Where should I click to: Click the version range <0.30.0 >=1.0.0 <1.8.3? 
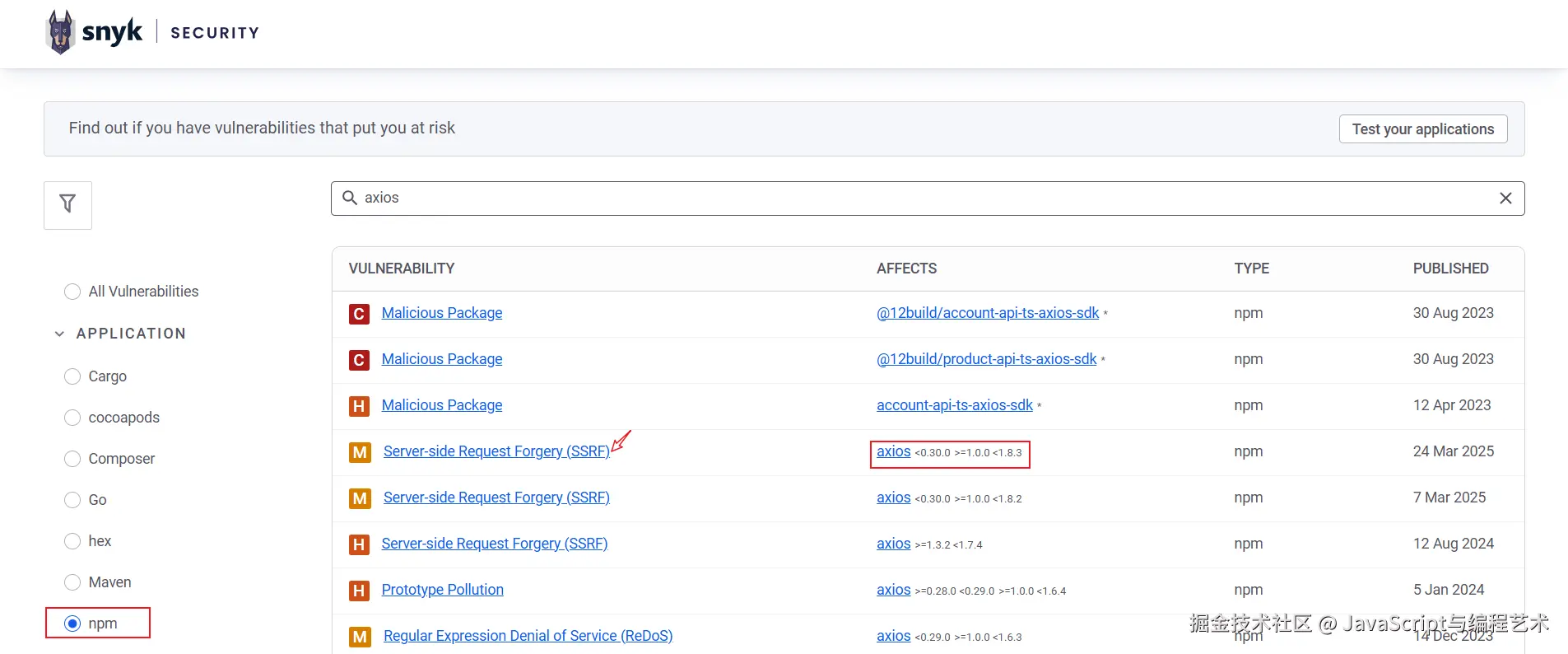tap(969, 453)
